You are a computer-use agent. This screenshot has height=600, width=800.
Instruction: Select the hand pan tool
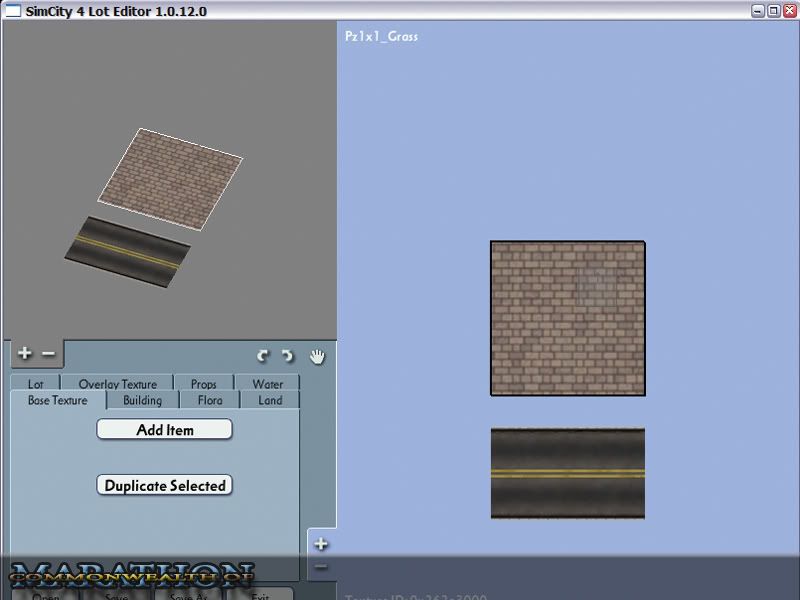tap(317, 356)
